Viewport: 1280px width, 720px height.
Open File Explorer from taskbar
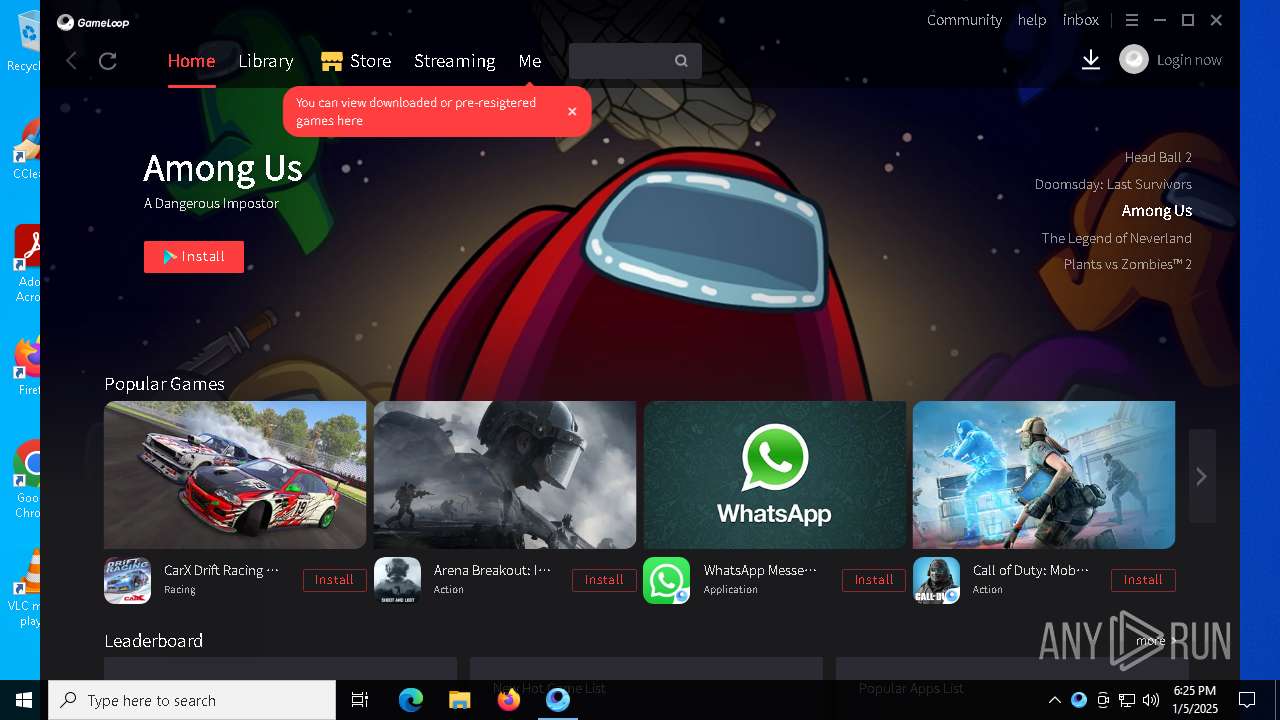[459, 700]
